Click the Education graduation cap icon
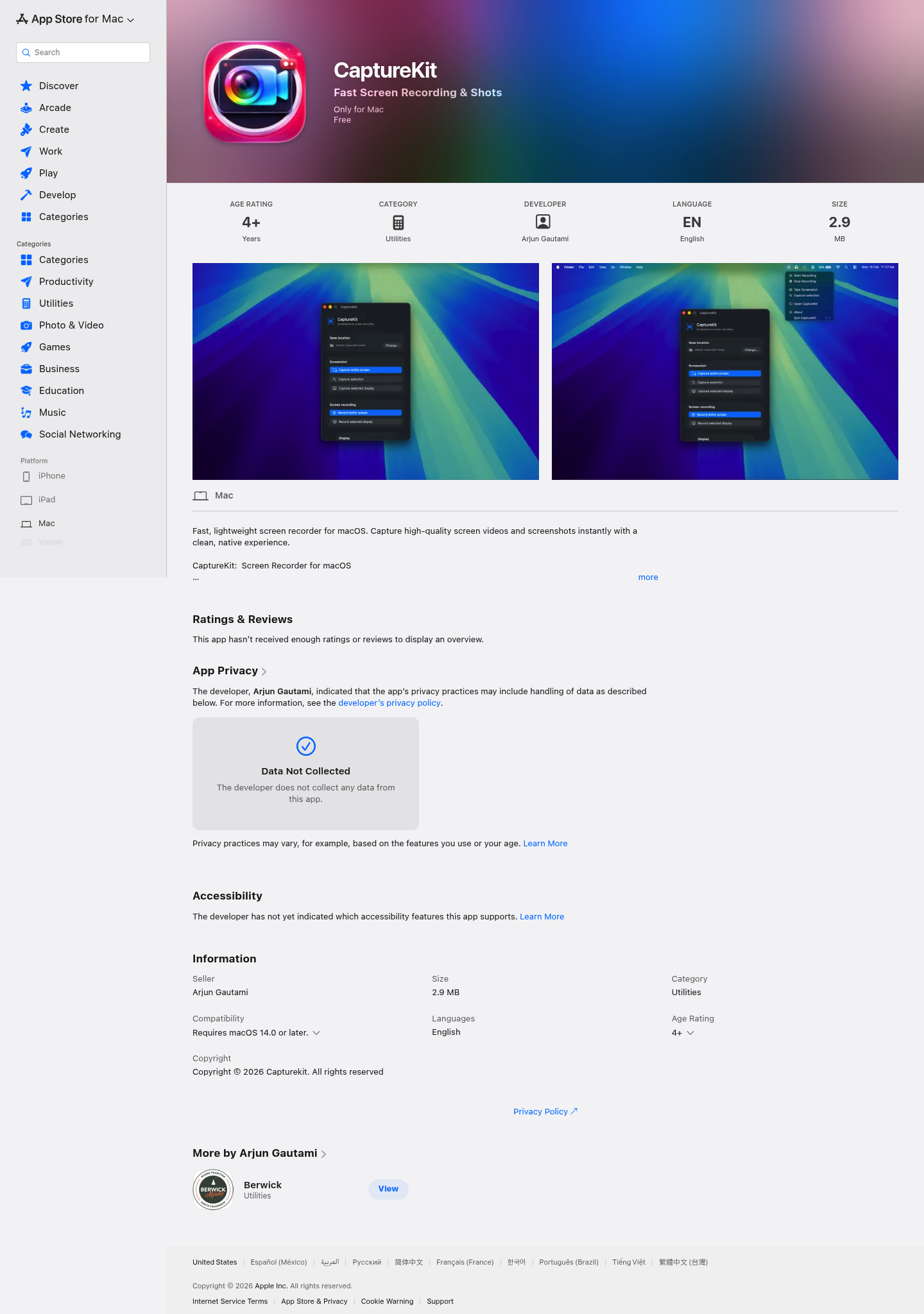 tap(26, 391)
